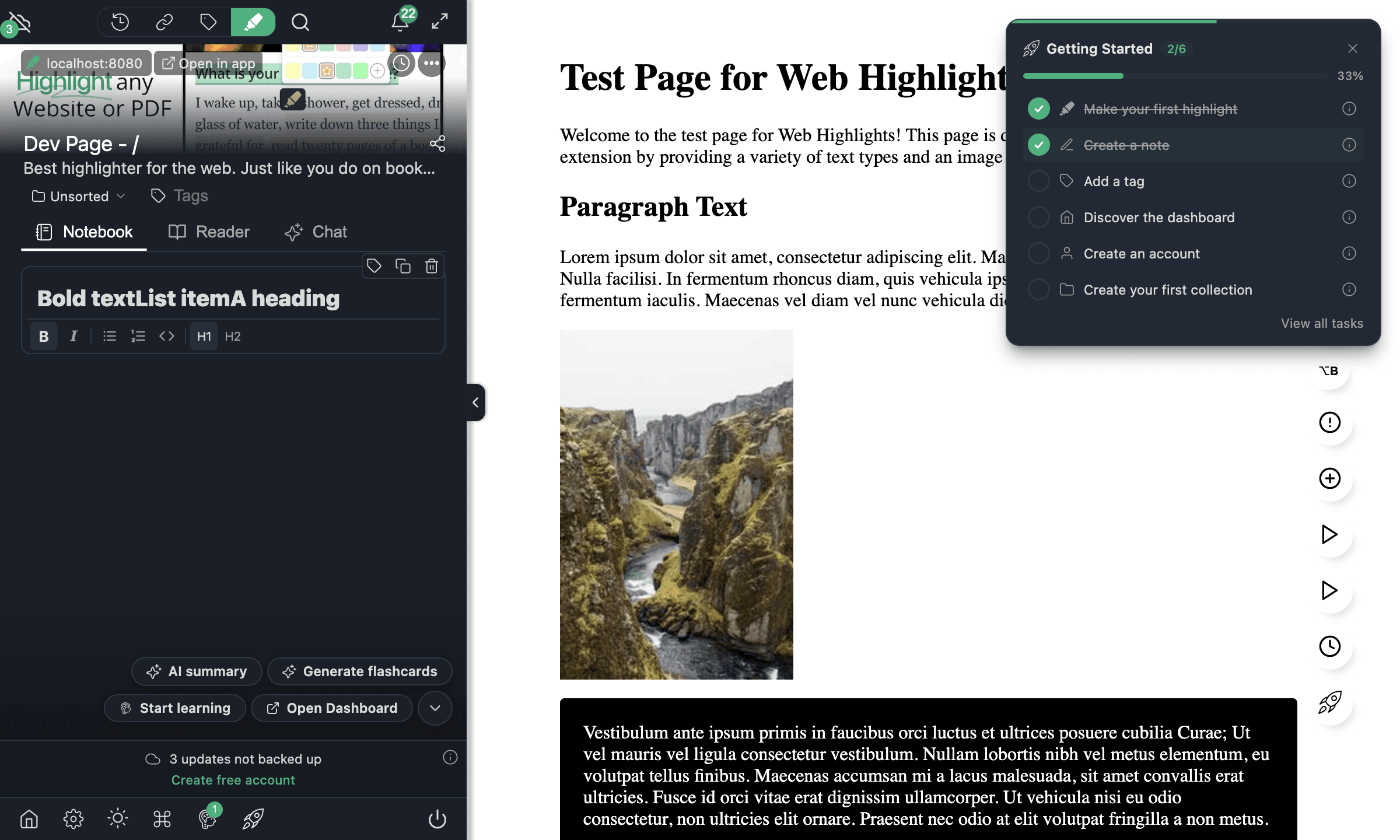Uncheck the Create a note task
Viewport: 1400px width, 840px height.
pos(1038,145)
